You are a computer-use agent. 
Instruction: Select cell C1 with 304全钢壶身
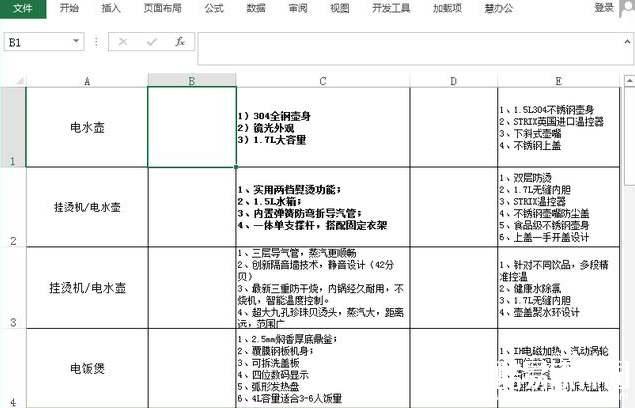pos(323,127)
